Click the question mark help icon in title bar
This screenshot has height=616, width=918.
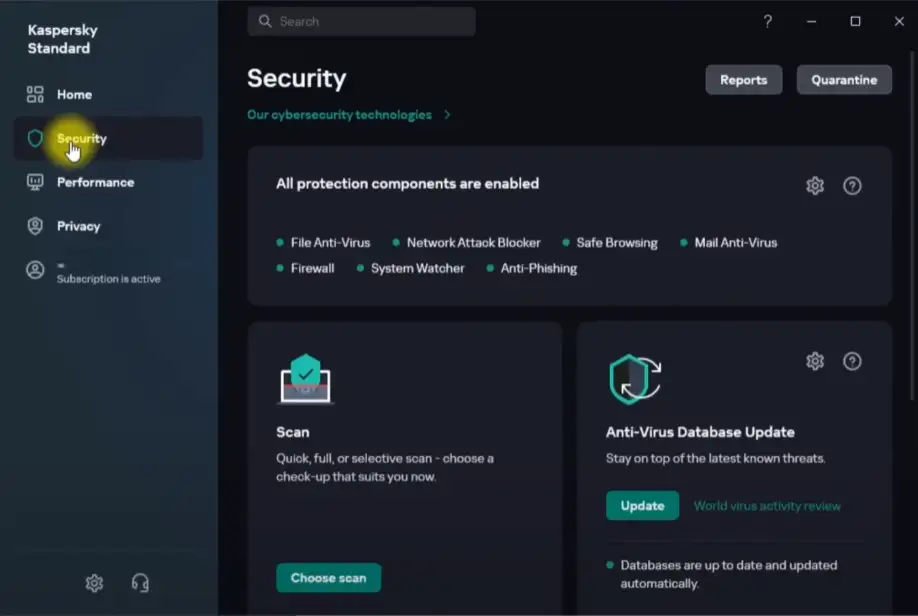pyautogui.click(x=768, y=21)
